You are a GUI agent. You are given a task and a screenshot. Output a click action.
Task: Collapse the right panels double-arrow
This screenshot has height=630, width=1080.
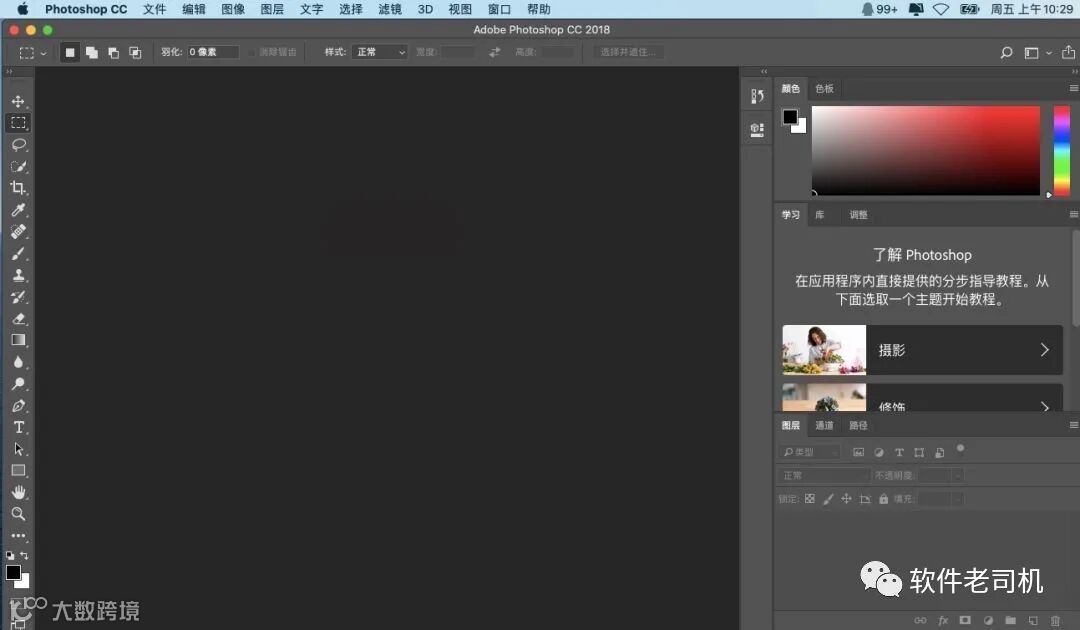pos(1074,72)
